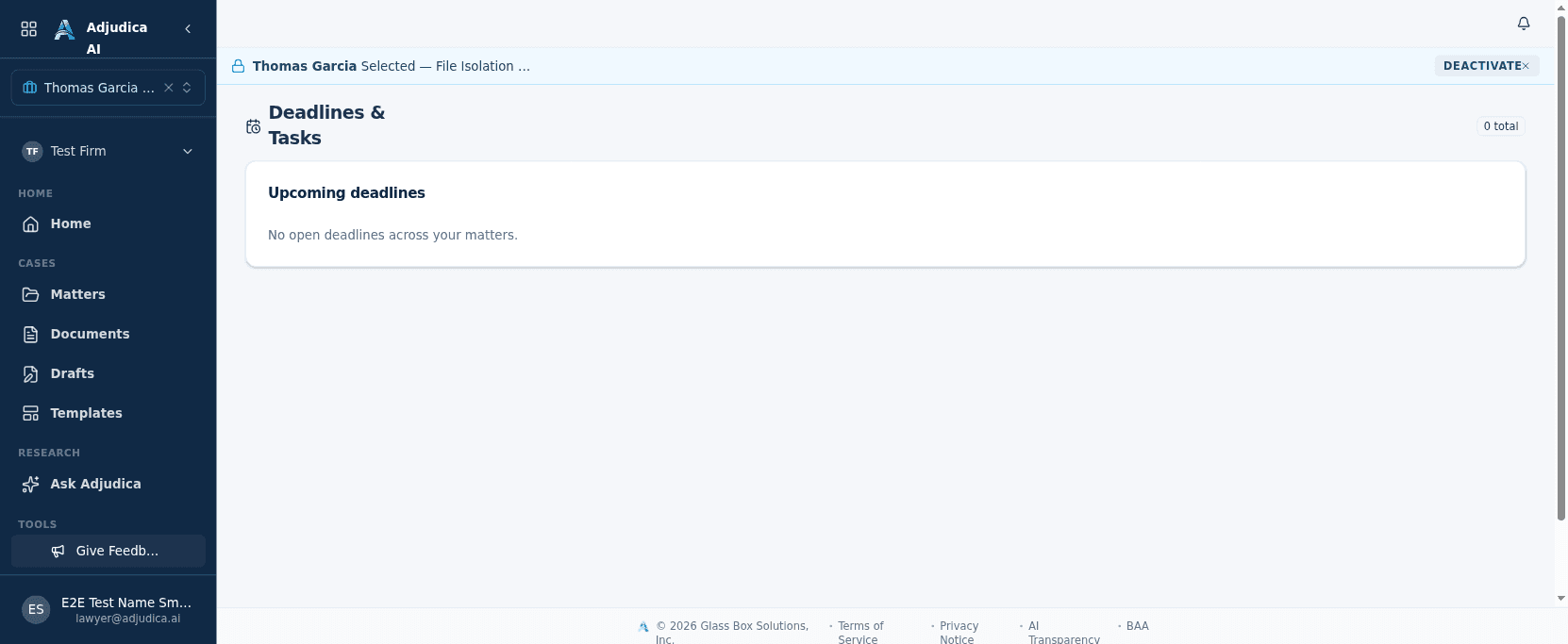1568x644 pixels.
Task: Open the BAA link
Action: point(1138,626)
